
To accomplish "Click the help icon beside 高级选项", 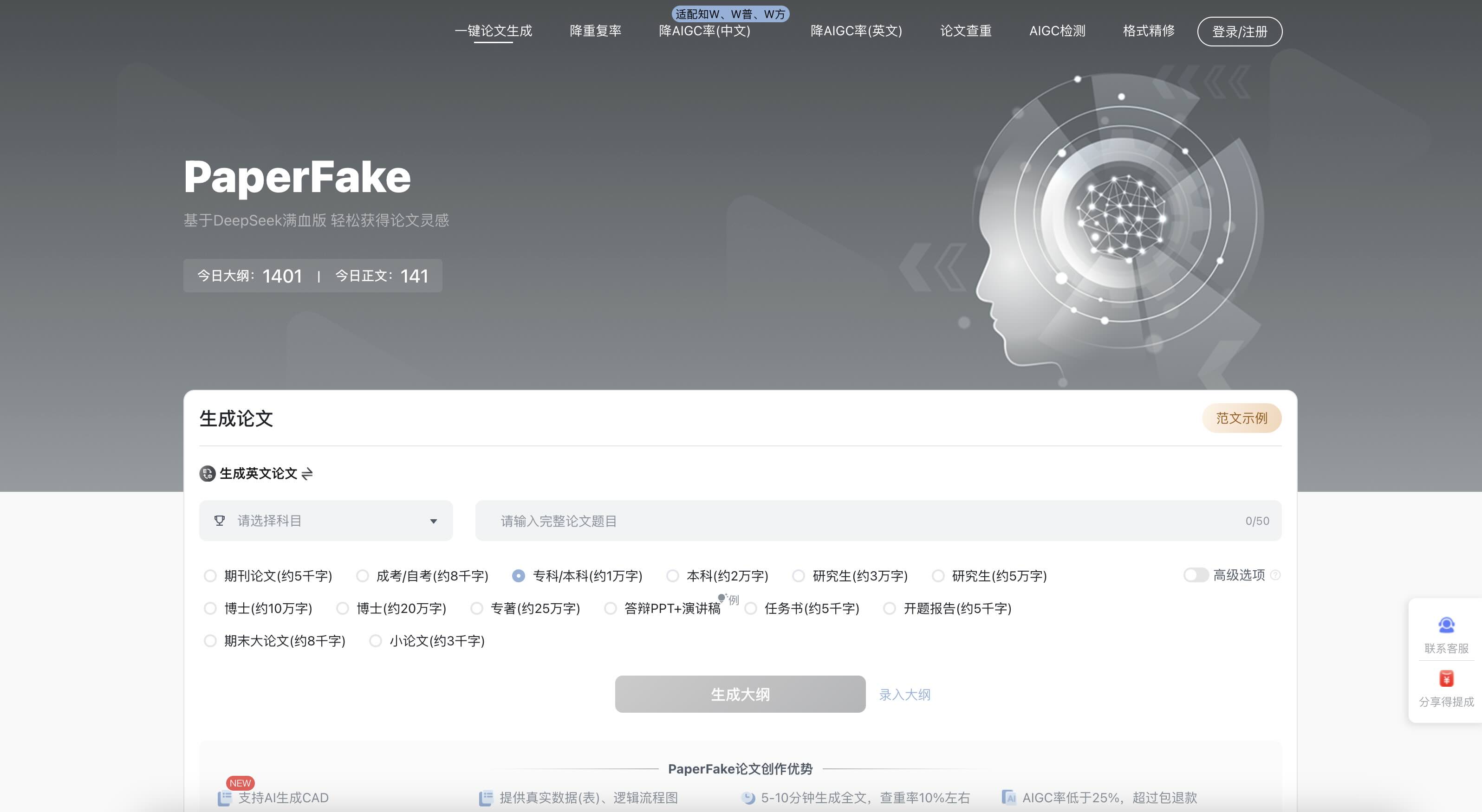I will click(1275, 575).
